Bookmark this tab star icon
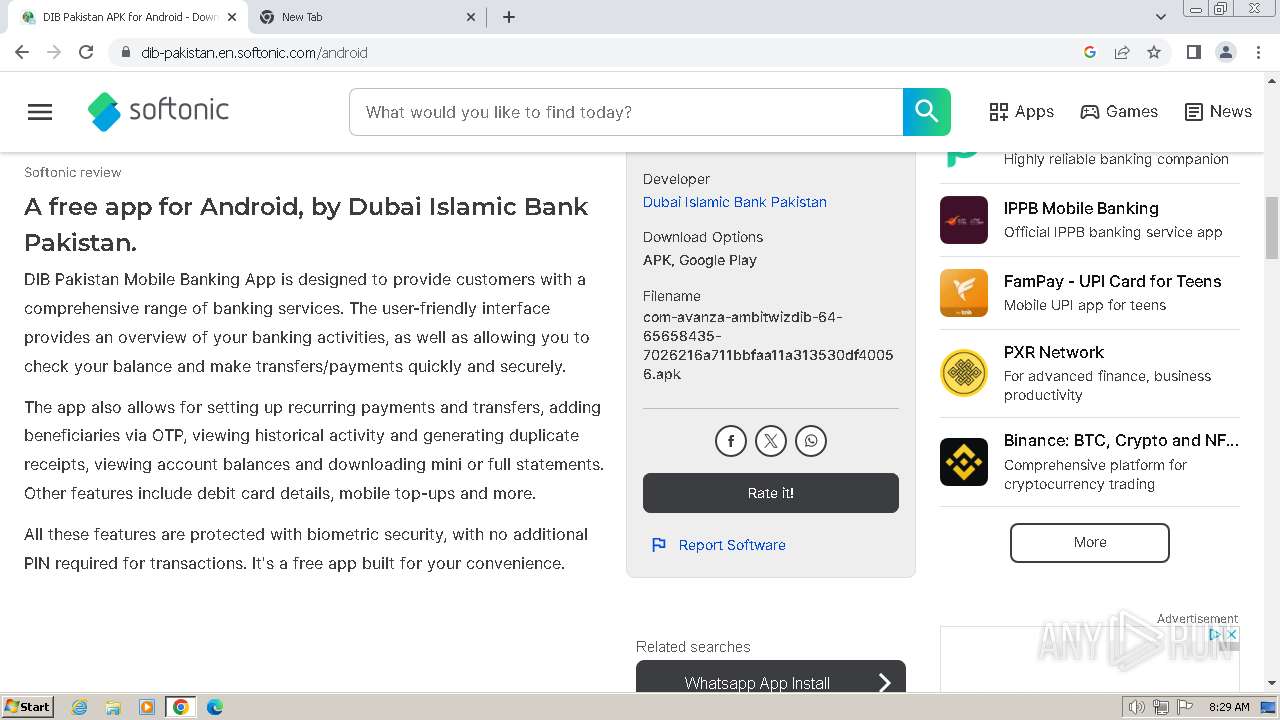 tap(1154, 52)
